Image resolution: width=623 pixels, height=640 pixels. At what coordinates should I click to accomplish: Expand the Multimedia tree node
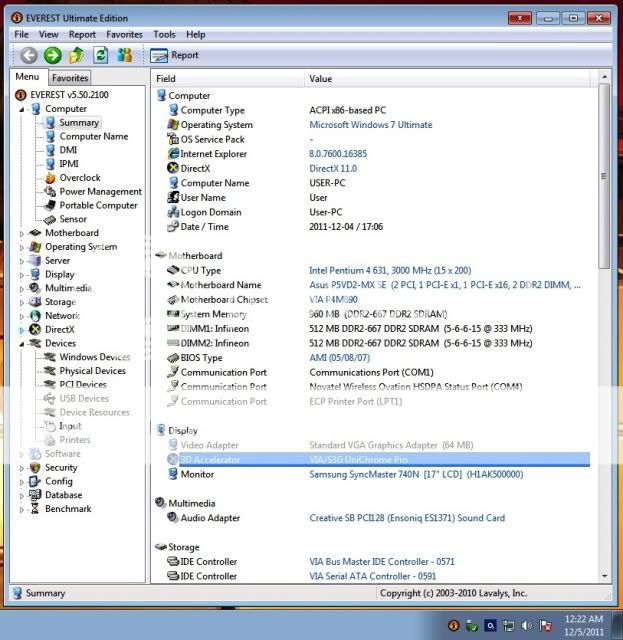tap(22, 289)
